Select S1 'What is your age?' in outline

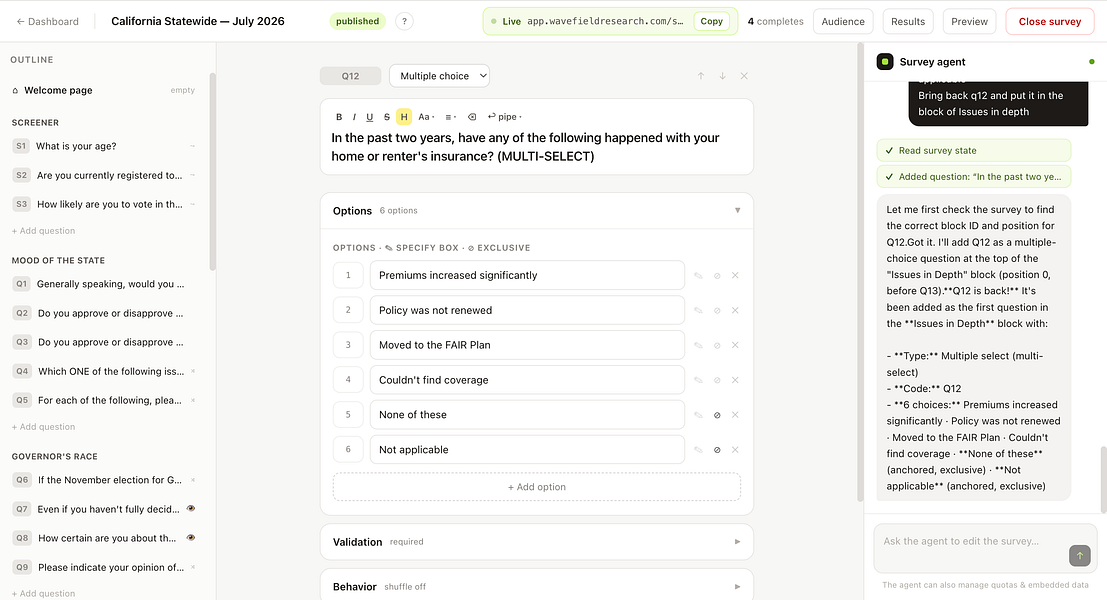[104, 146]
